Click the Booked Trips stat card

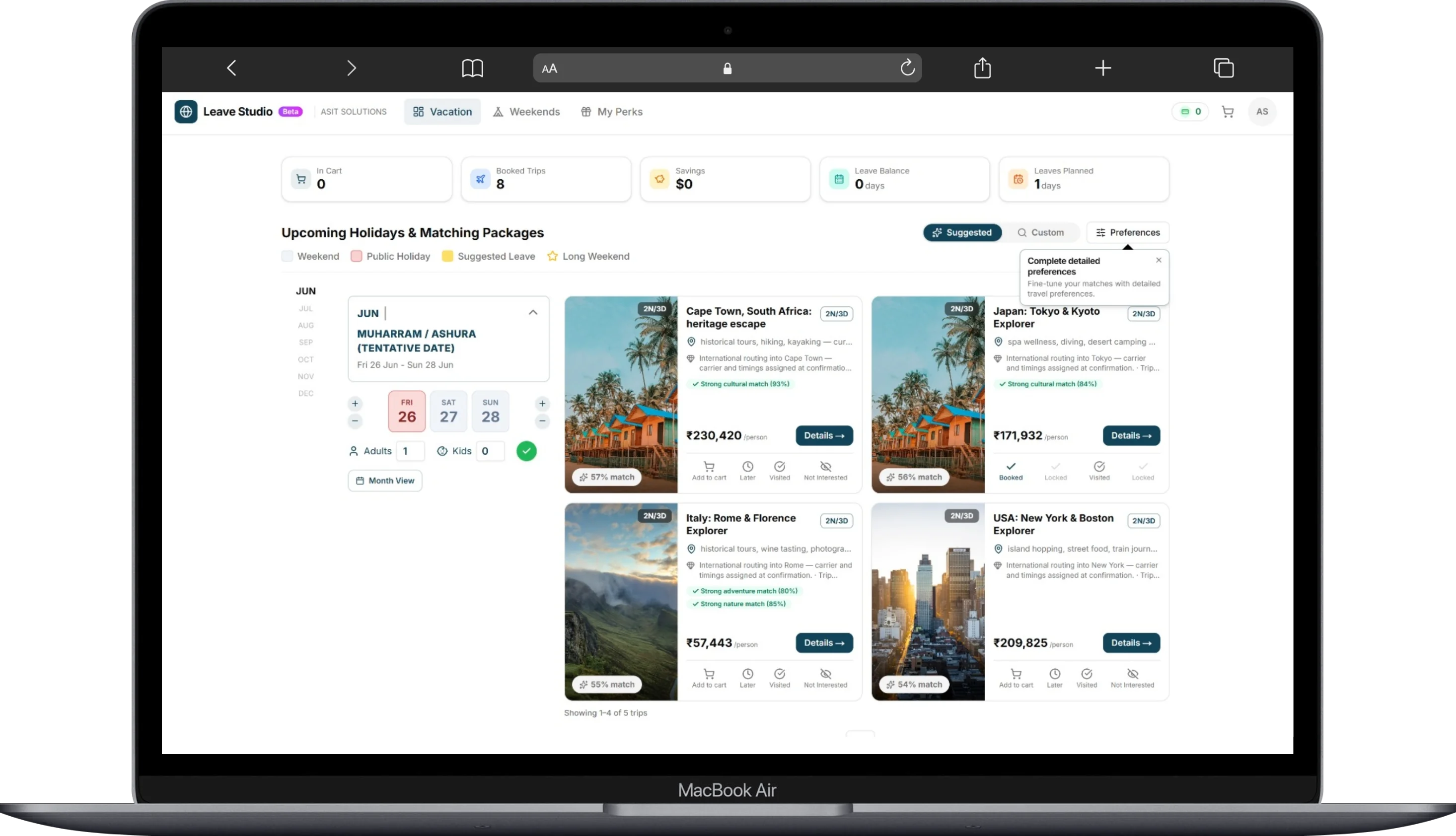click(x=546, y=179)
